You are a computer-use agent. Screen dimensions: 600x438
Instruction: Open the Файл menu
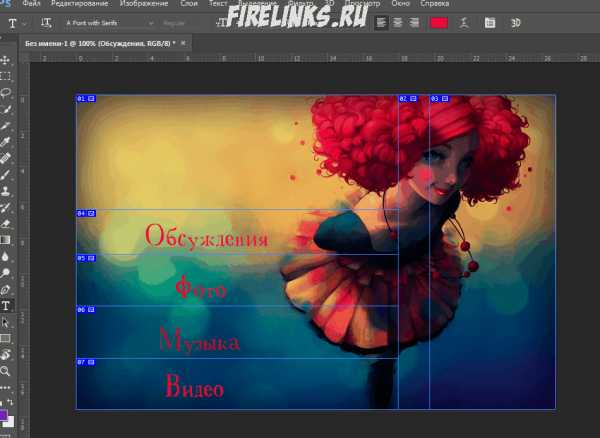tap(31, 3)
